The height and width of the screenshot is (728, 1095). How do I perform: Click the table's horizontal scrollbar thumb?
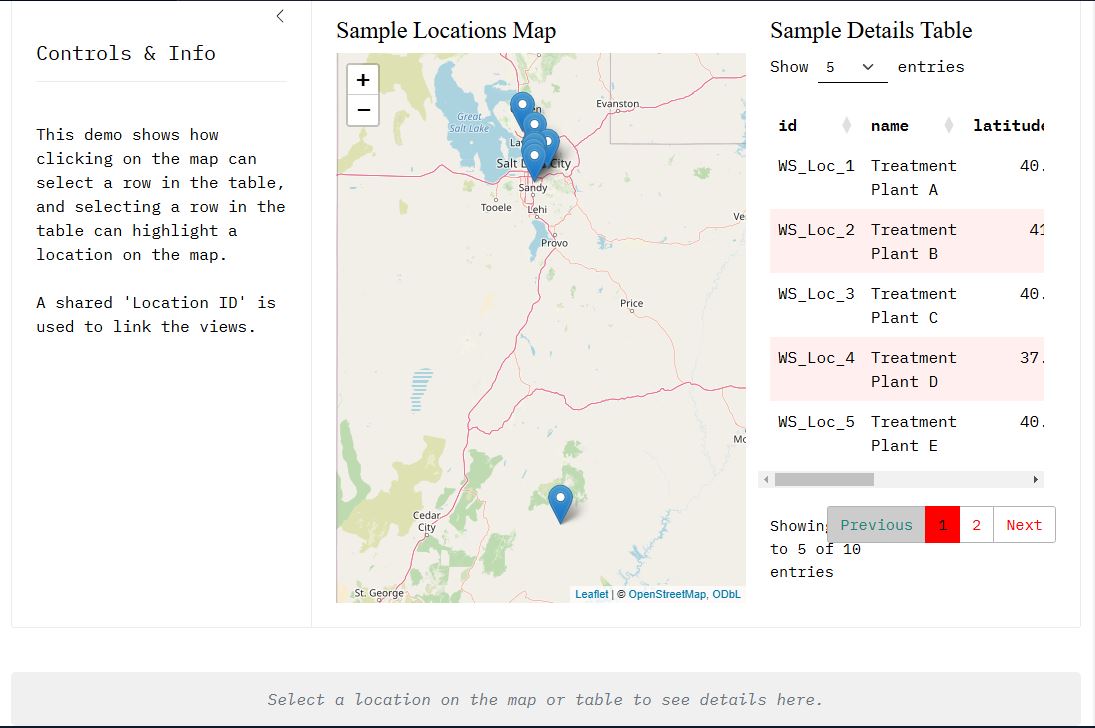[824, 480]
